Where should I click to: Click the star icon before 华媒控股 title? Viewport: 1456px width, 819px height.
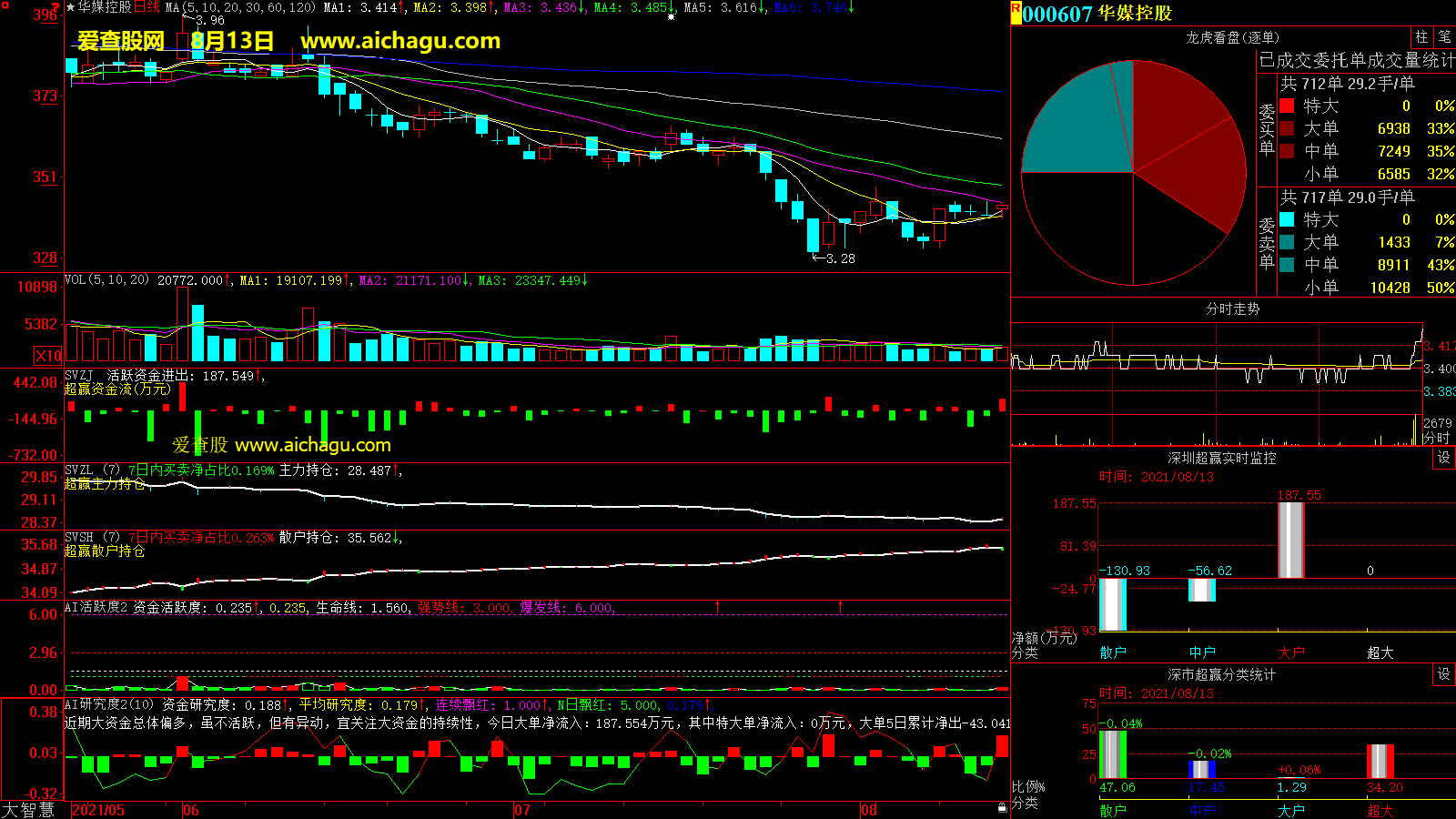click(x=71, y=7)
